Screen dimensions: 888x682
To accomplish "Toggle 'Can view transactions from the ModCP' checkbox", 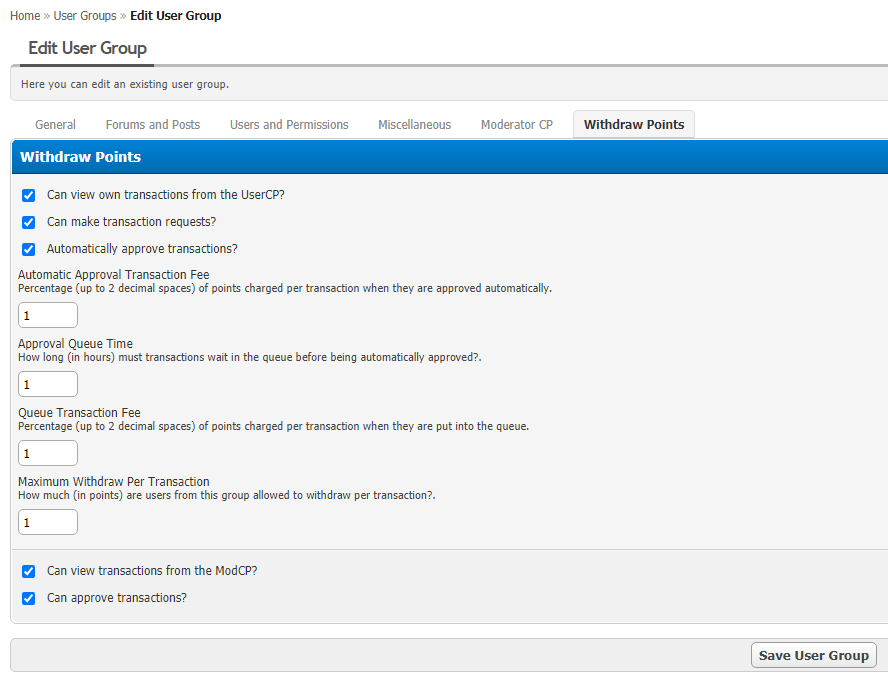I will point(28,571).
